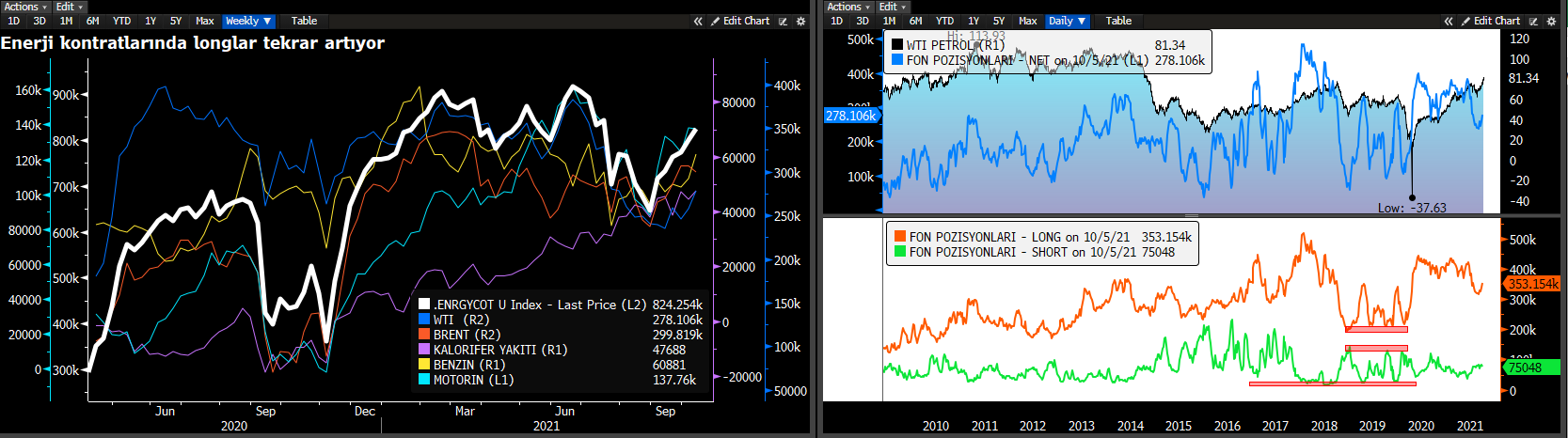Open the right chart's settings gear
1568x438 pixels.
click(1552, 21)
